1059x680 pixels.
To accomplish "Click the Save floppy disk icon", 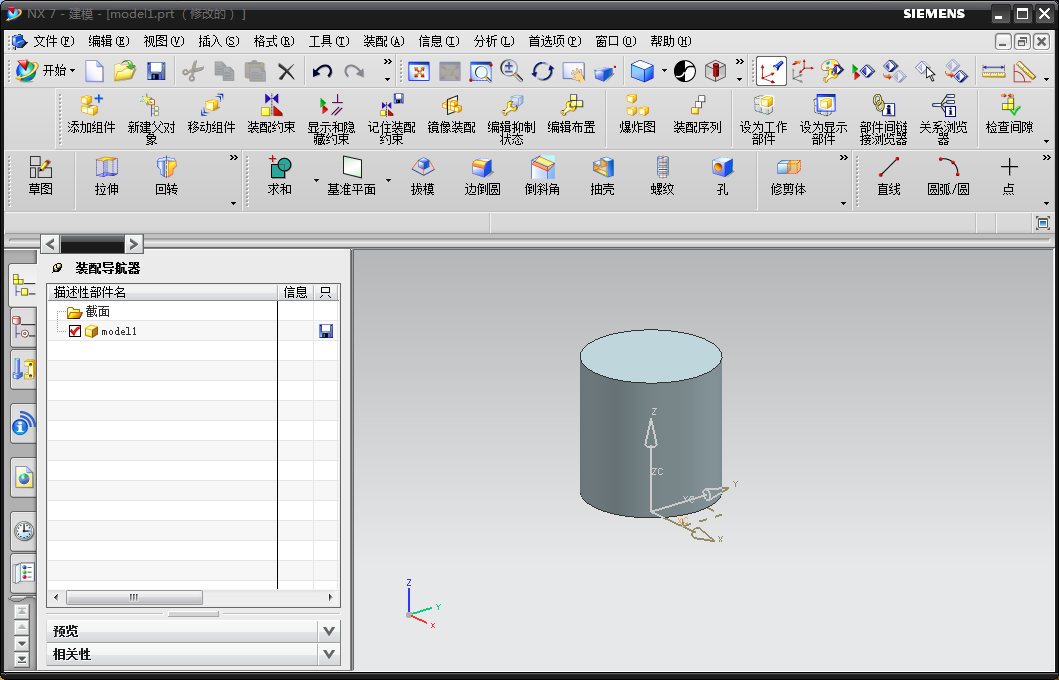I will (x=156, y=71).
